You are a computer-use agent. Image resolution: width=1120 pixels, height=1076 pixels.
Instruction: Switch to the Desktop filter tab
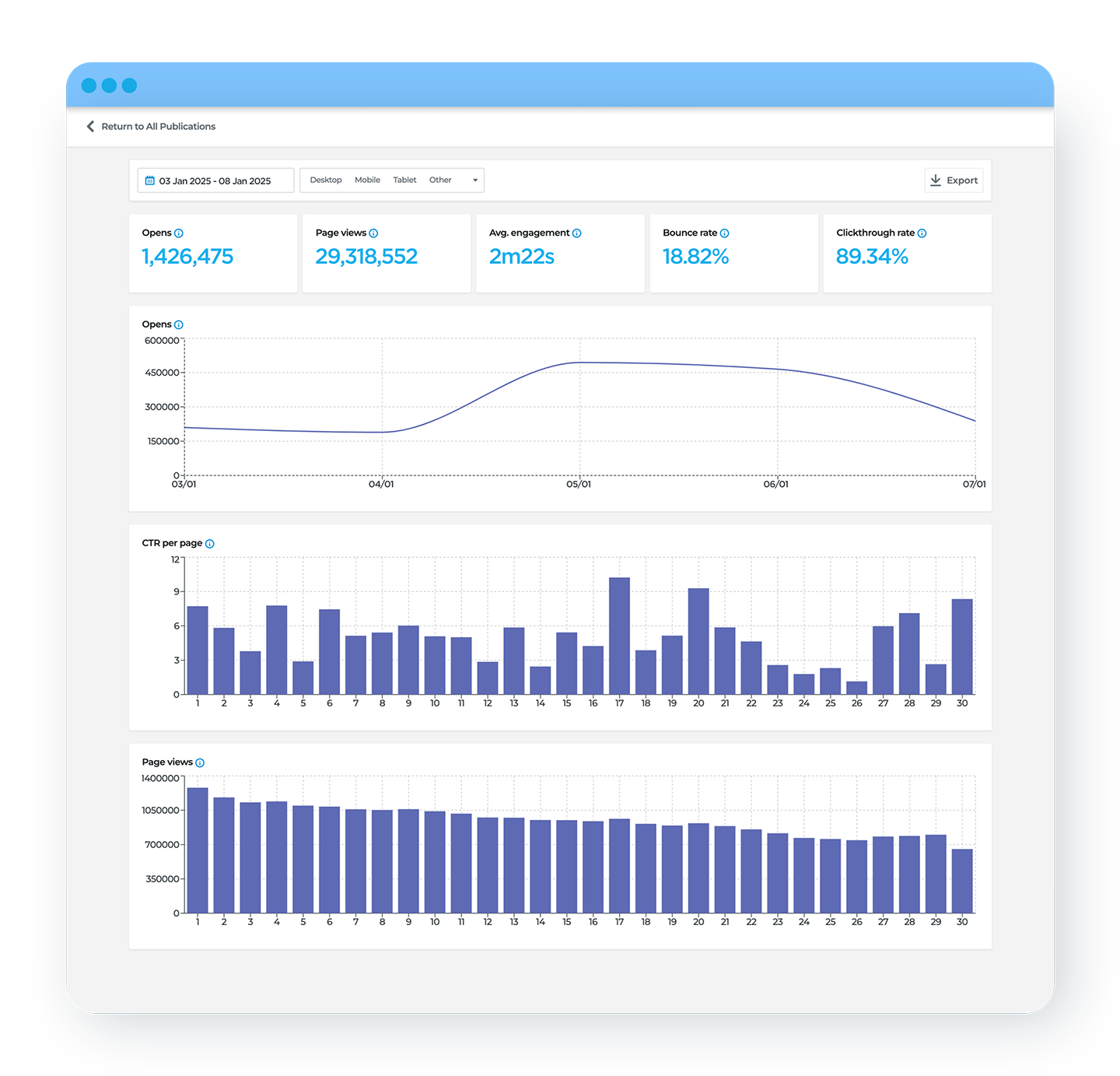pyautogui.click(x=325, y=180)
